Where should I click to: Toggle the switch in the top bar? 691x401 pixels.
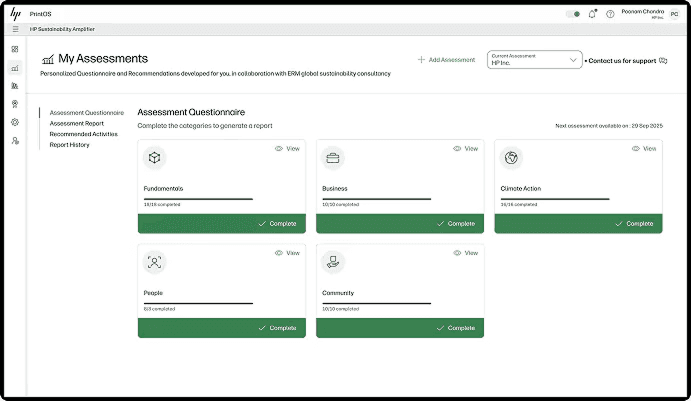pyautogui.click(x=573, y=14)
